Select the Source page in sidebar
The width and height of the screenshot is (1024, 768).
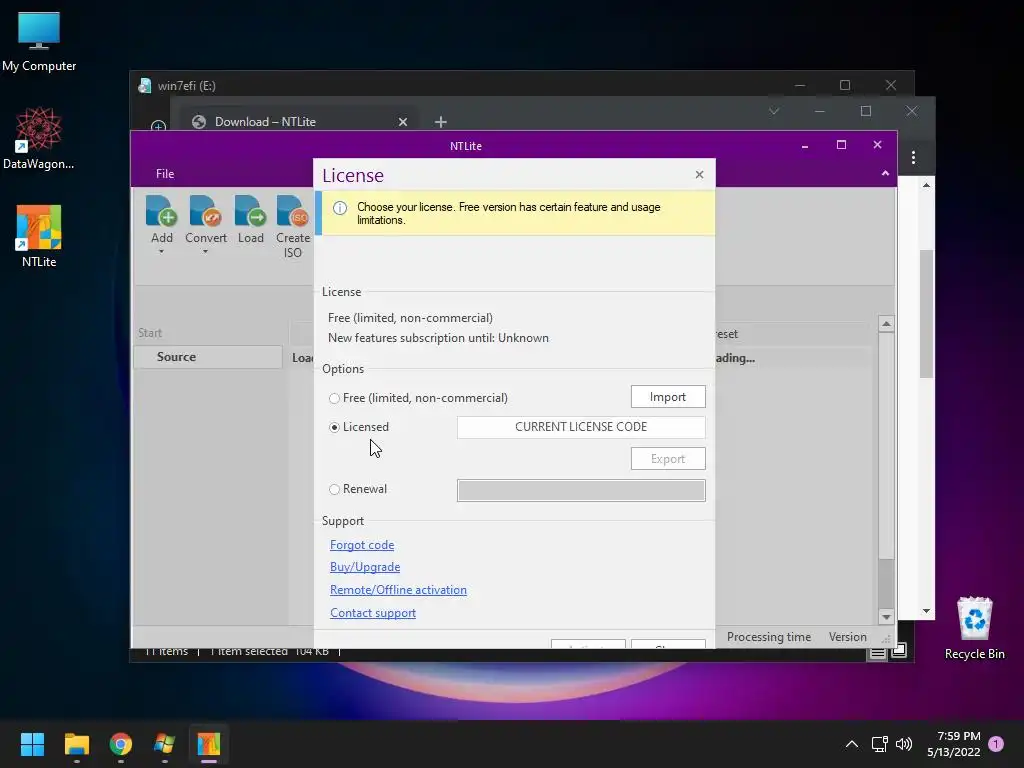click(x=208, y=357)
